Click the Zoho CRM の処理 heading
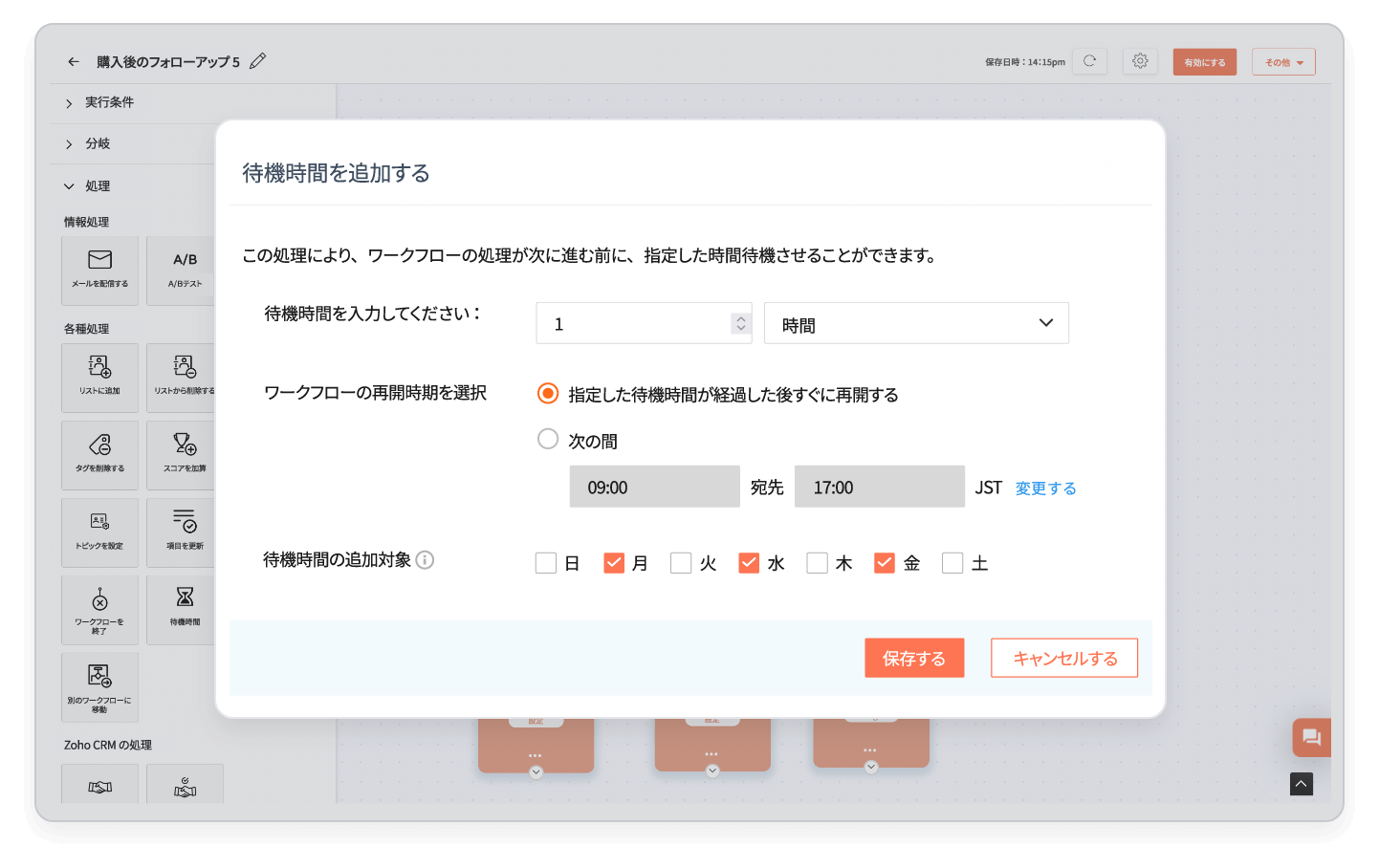This screenshot has width=1379, height=868. click(x=108, y=745)
